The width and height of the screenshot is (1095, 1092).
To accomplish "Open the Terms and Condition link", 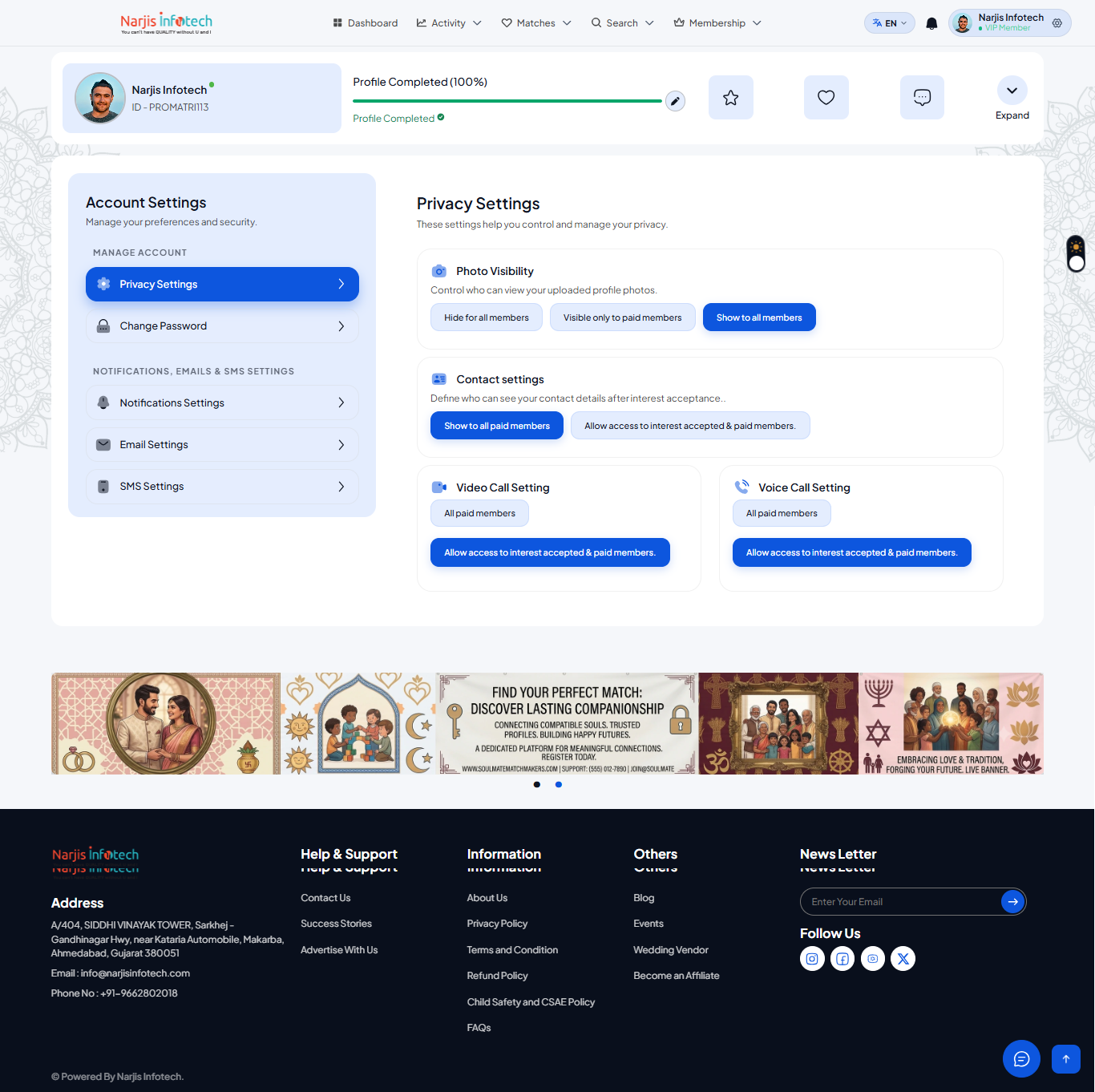I will [x=512, y=950].
